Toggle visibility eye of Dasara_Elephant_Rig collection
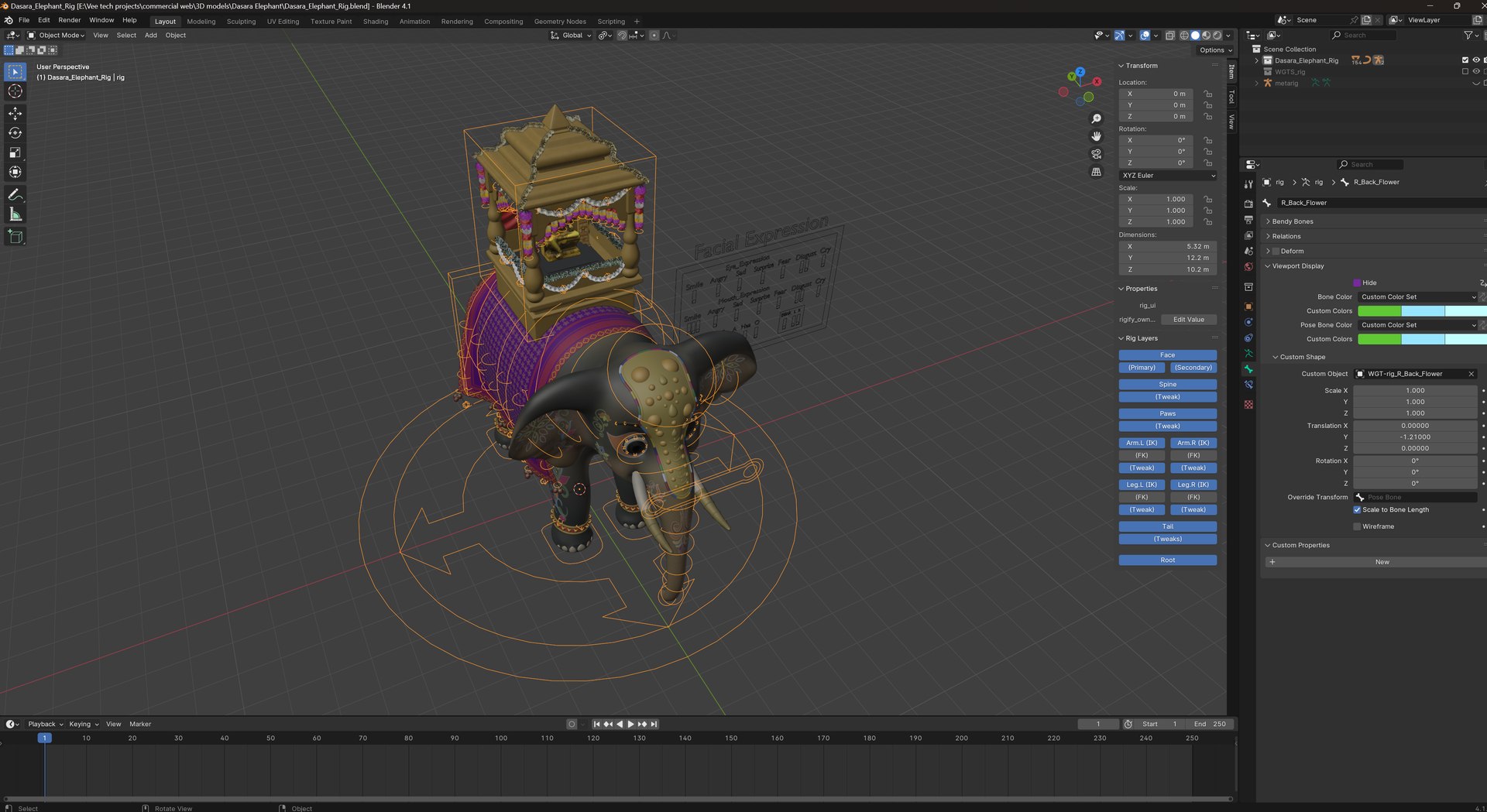This screenshot has width=1487, height=812. pyautogui.click(x=1475, y=60)
